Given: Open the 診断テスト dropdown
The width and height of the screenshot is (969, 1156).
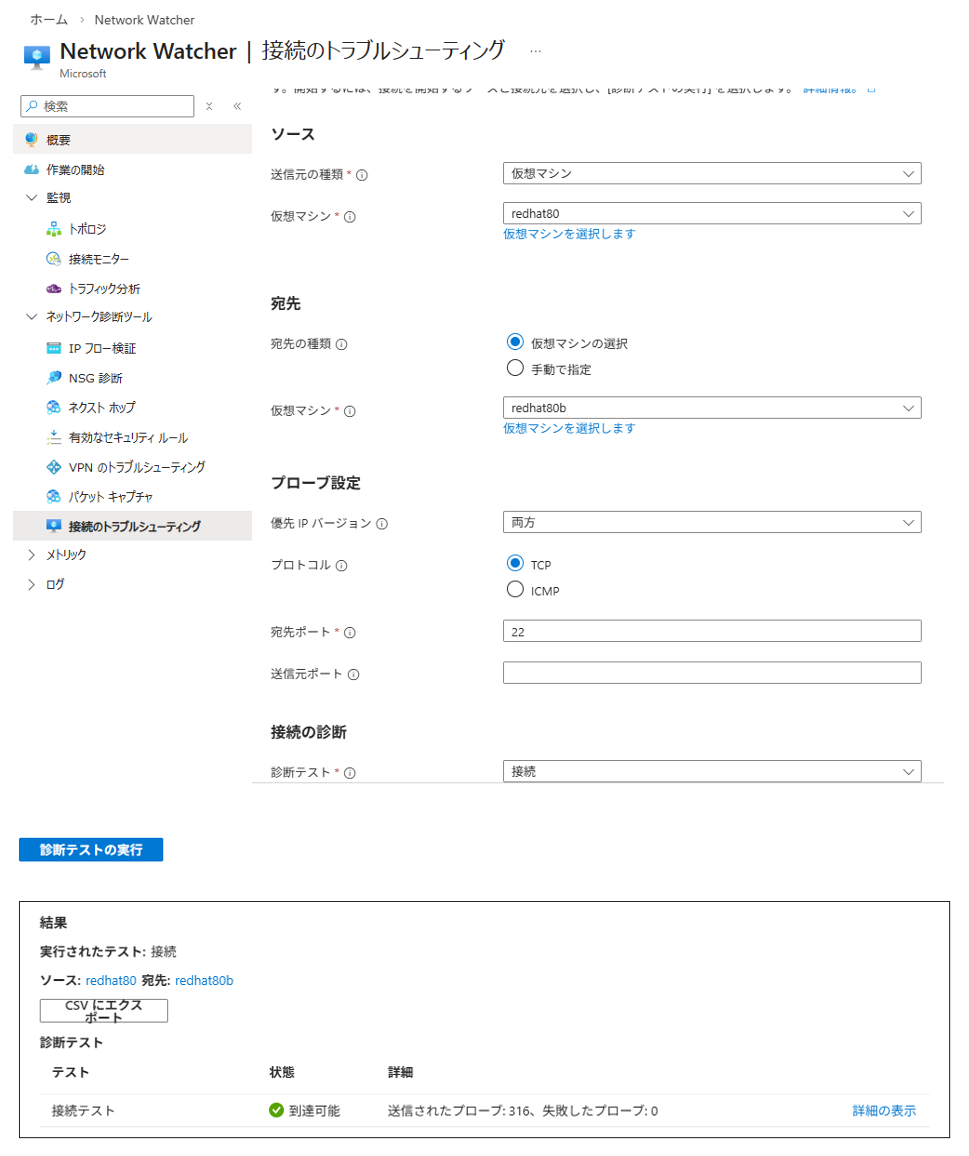Looking at the screenshot, I should pos(712,771).
